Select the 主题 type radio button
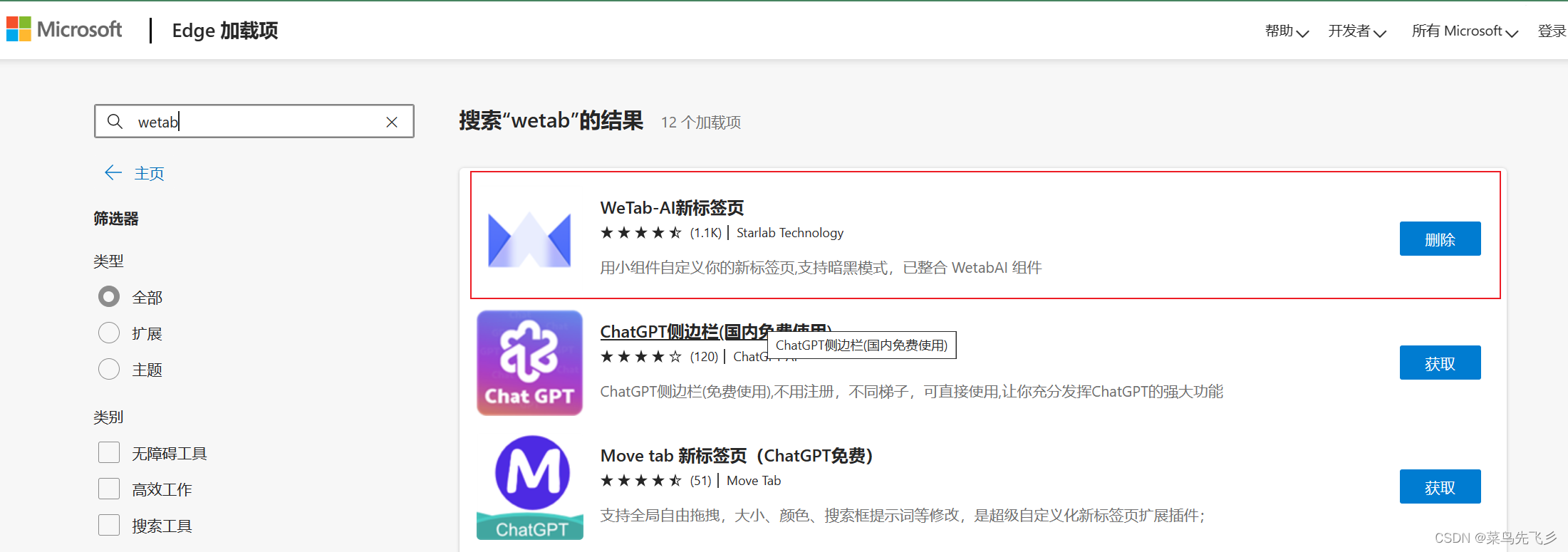The height and width of the screenshot is (552, 1568). click(109, 369)
